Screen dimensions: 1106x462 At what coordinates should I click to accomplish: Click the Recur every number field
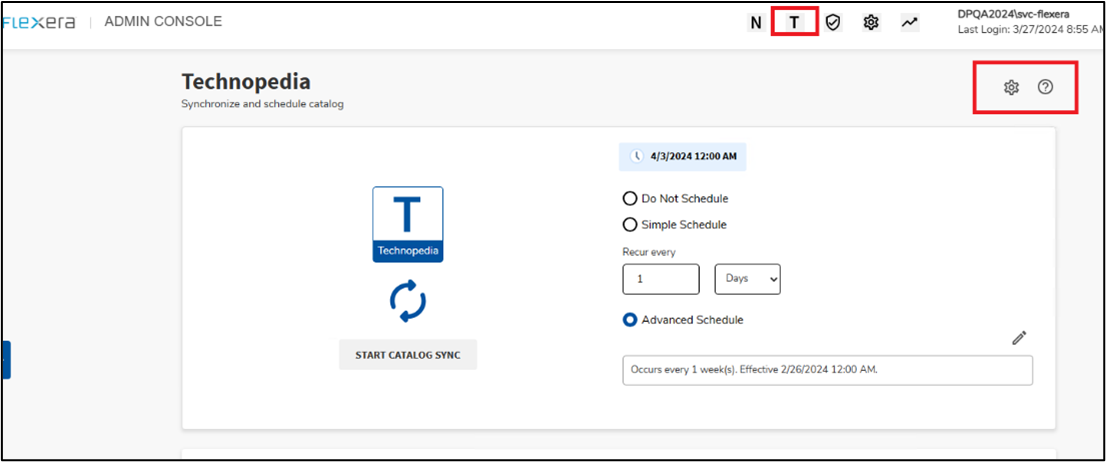click(660, 279)
